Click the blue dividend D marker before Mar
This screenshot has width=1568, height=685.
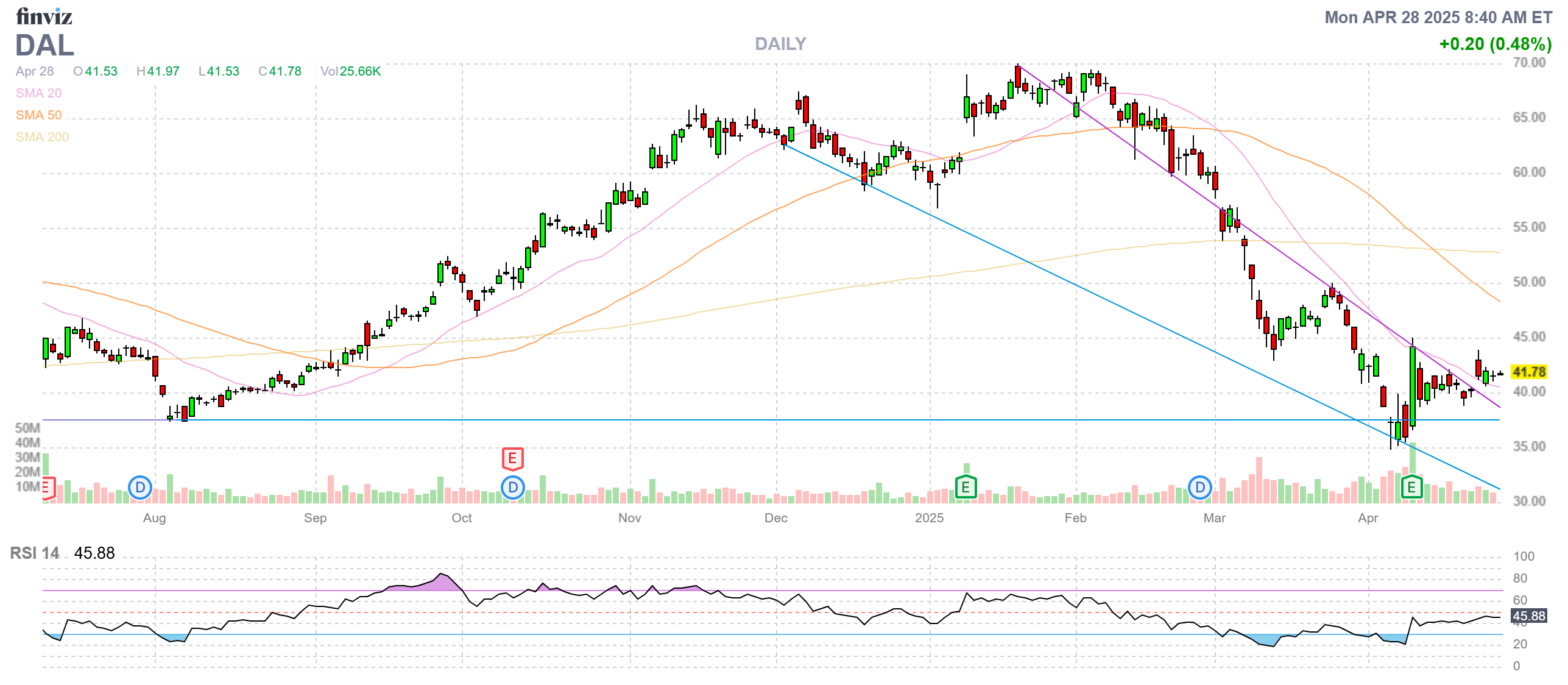click(x=1199, y=488)
